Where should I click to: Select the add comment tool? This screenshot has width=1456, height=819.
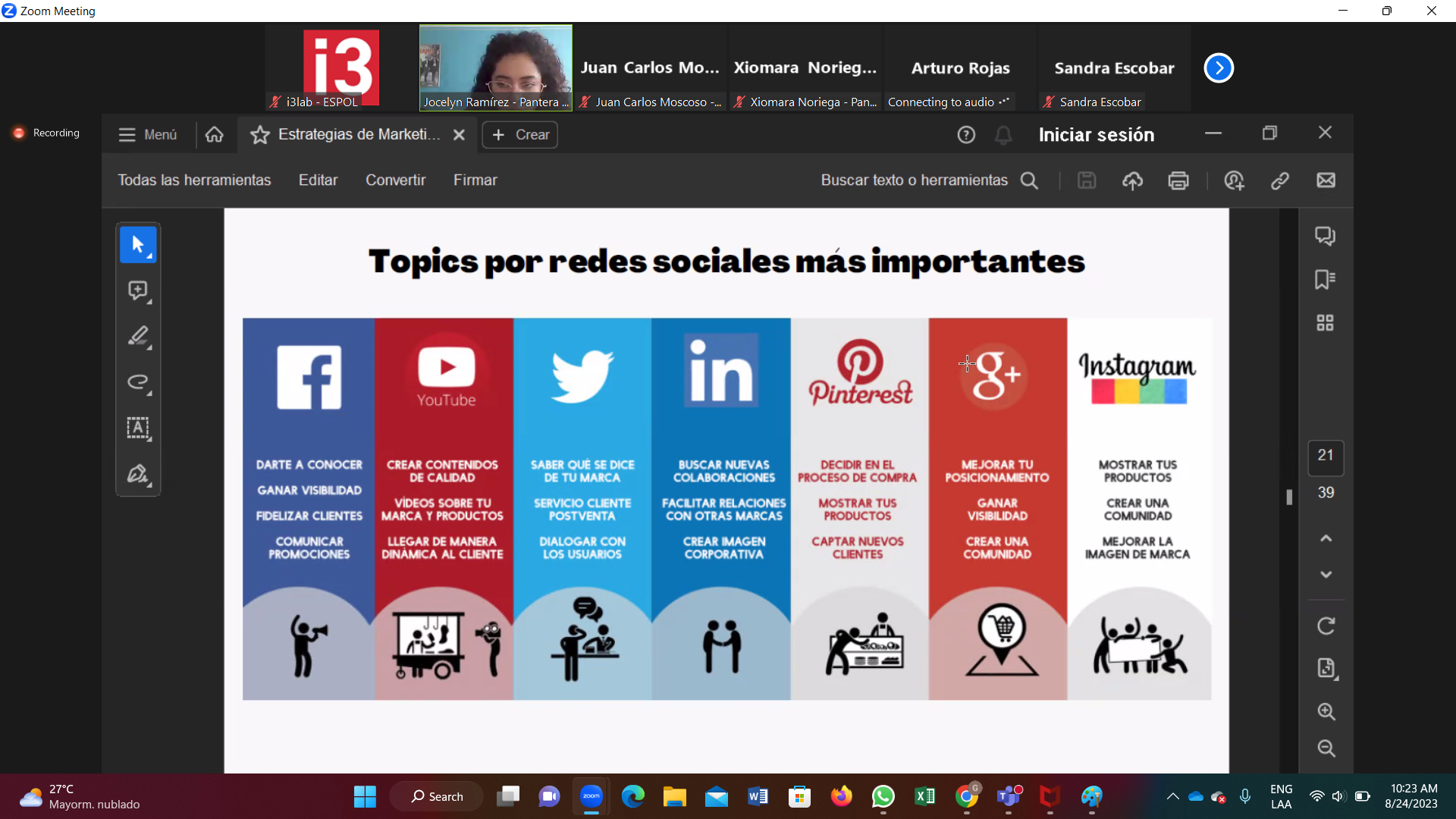137,290
